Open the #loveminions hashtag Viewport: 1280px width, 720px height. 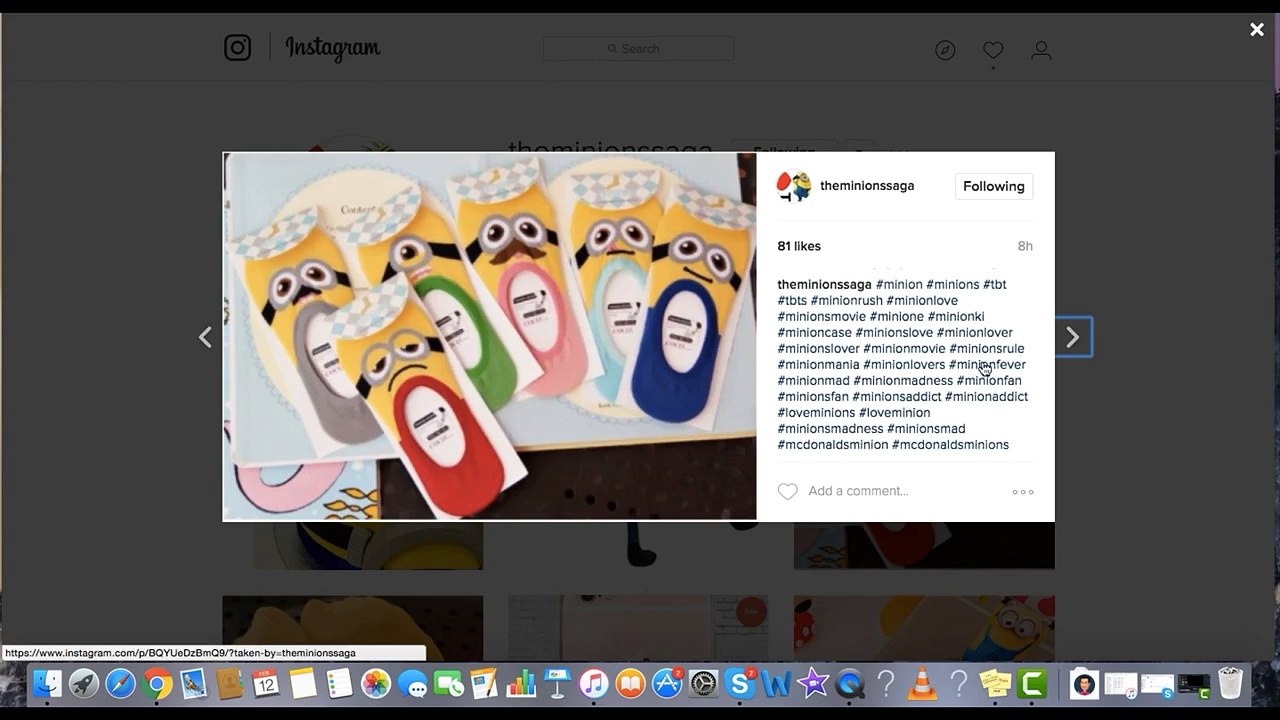[816, 412]
